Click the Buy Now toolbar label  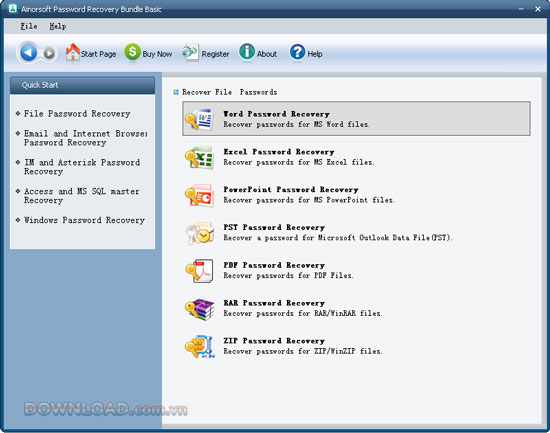click(x=157, y=54)
